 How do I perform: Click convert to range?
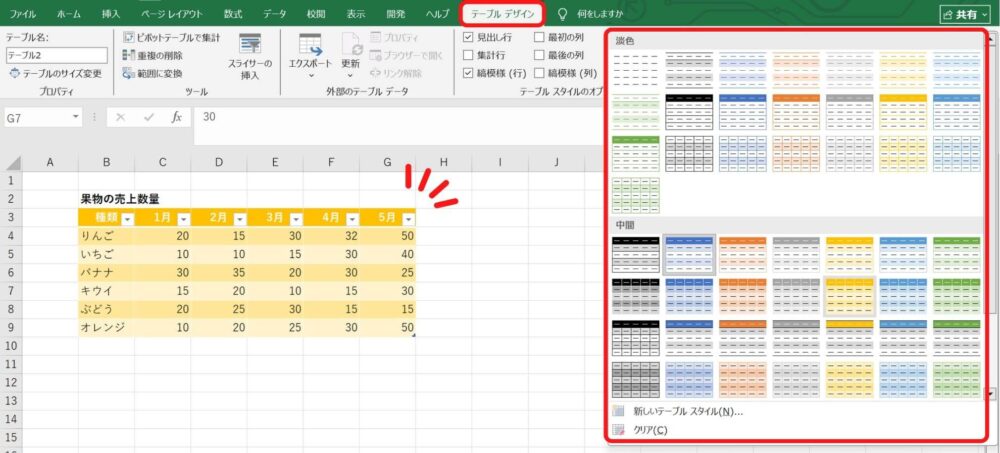[x=152, y=74]
